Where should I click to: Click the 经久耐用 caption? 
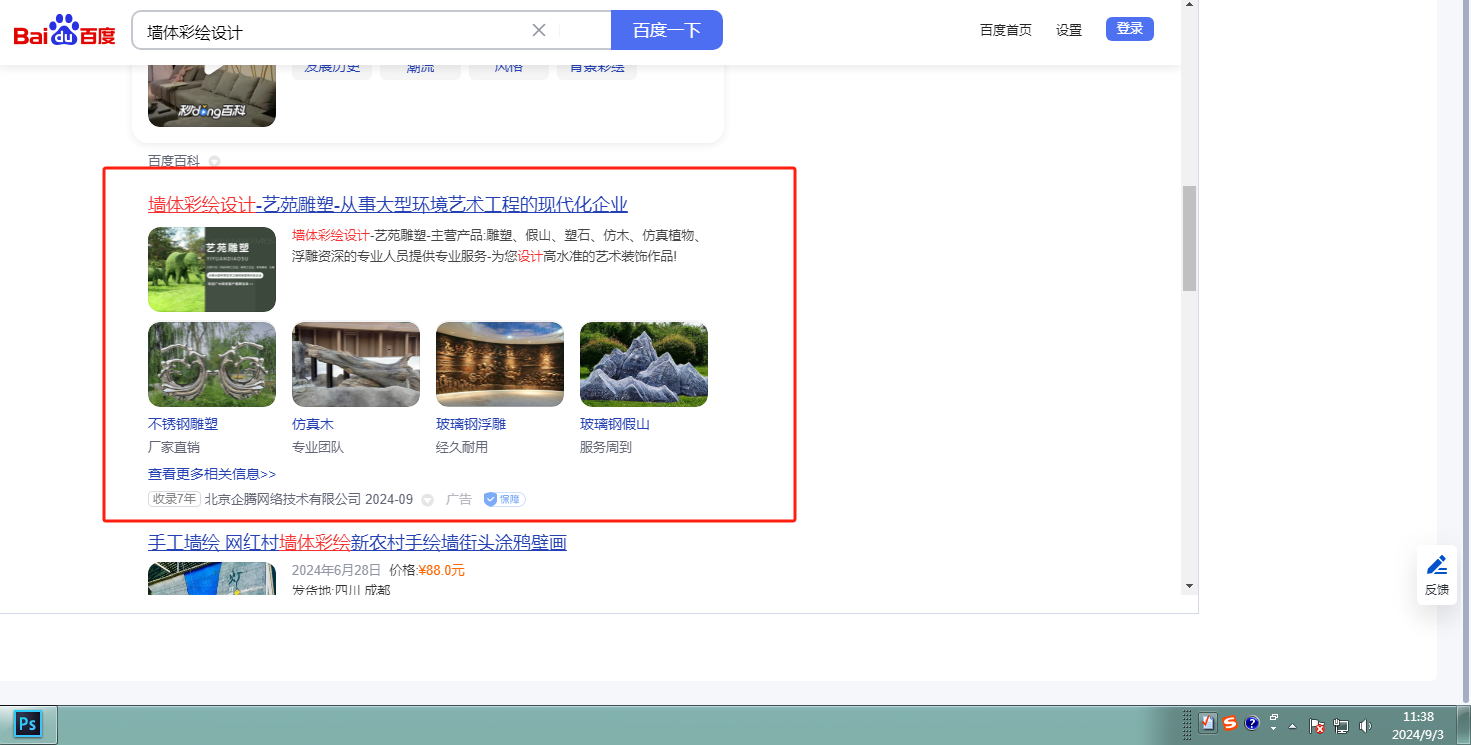point(462,447)
